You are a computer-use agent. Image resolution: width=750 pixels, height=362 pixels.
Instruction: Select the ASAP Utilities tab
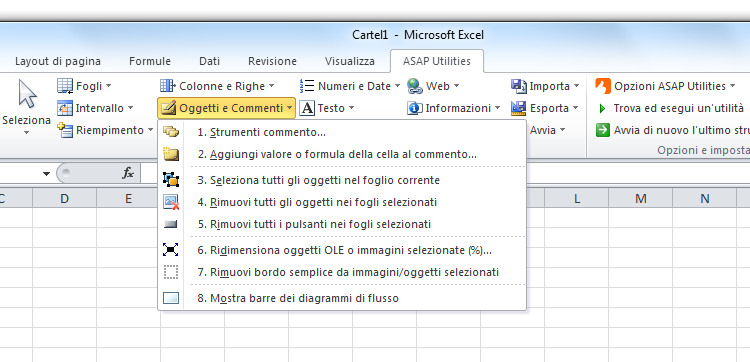tap(437, 61)
